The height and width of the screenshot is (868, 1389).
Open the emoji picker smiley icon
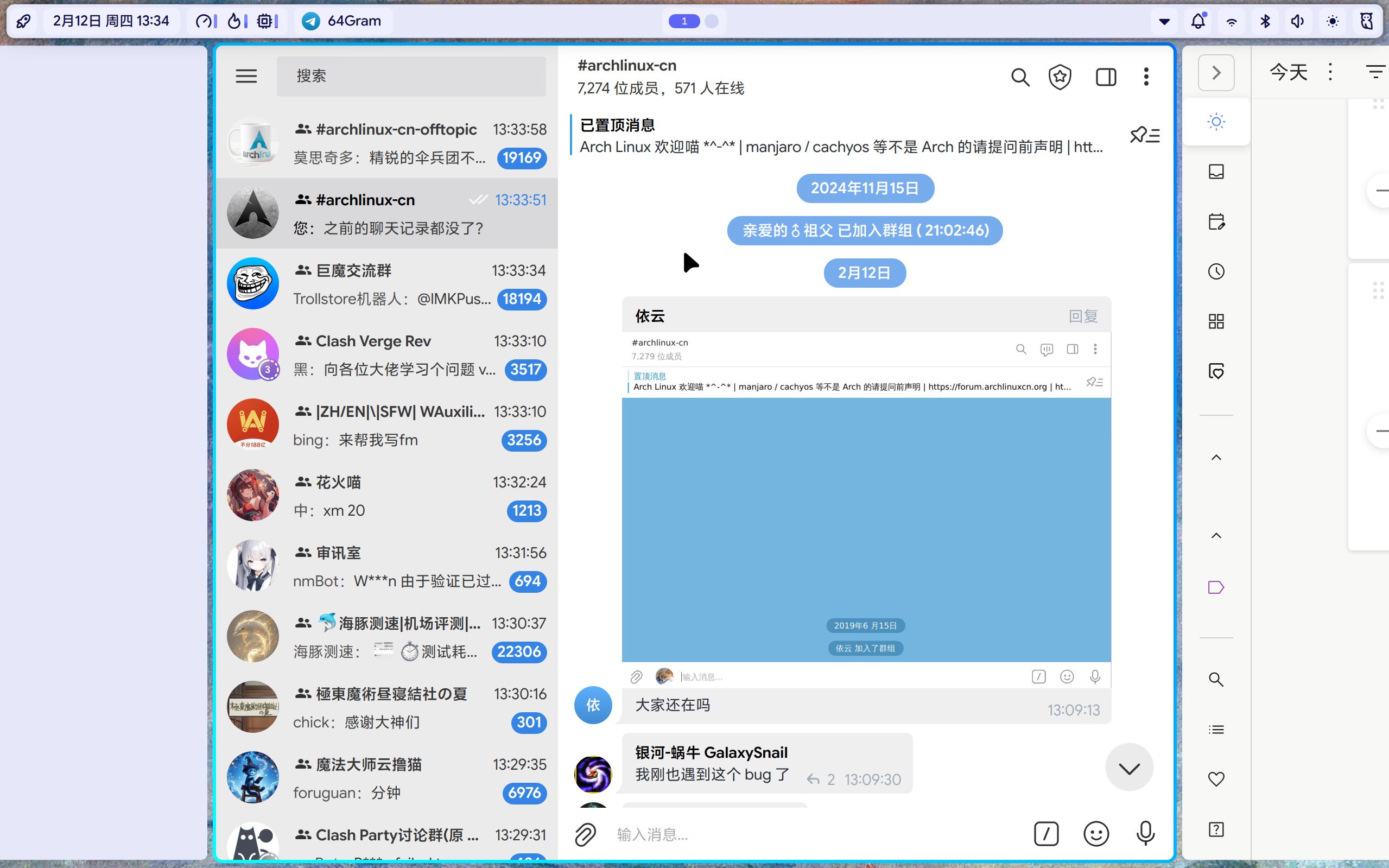coord(1096,834)
